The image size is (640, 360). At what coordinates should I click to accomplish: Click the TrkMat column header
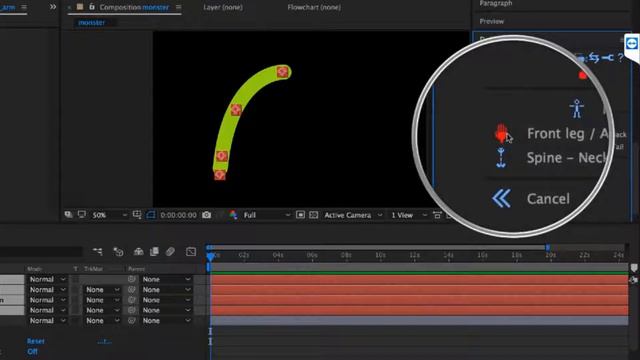click(93, 269)
